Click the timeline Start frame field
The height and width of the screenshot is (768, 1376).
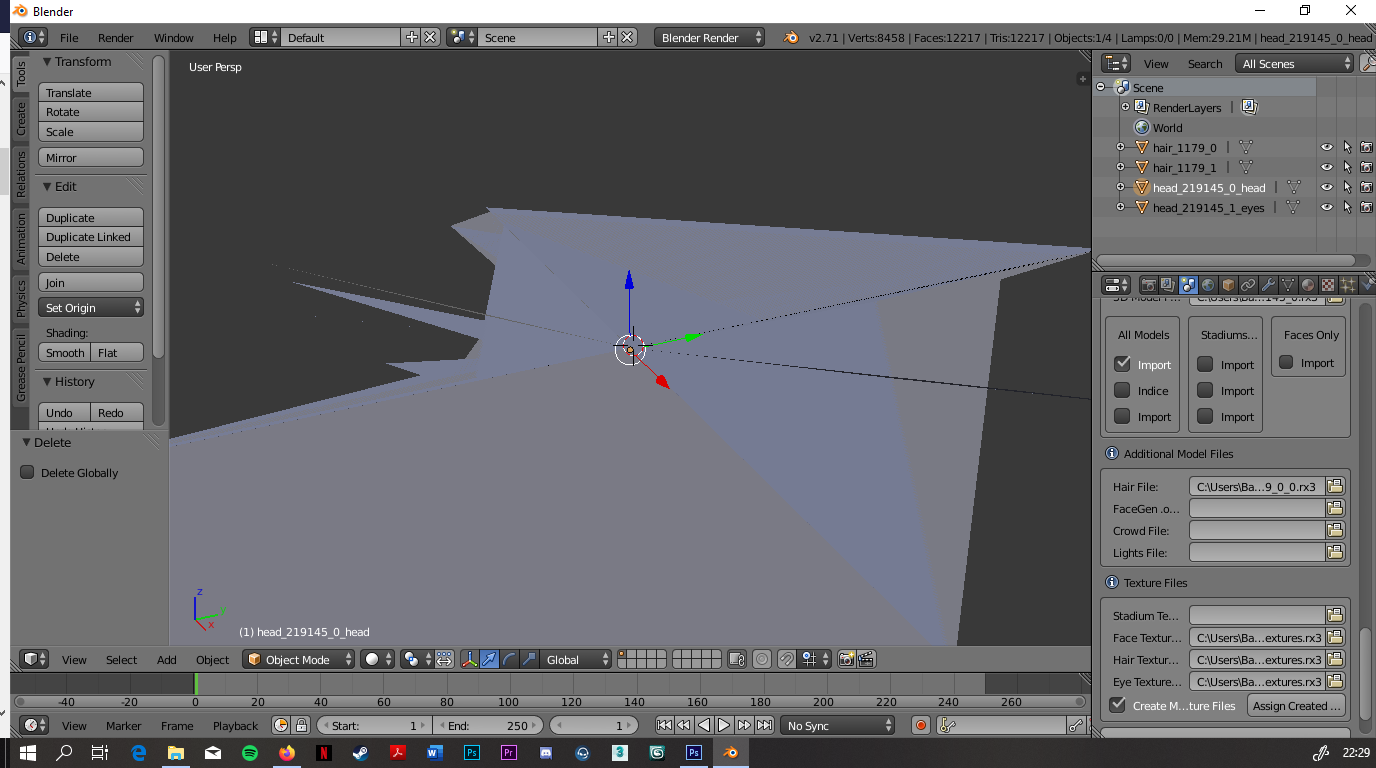373,725
